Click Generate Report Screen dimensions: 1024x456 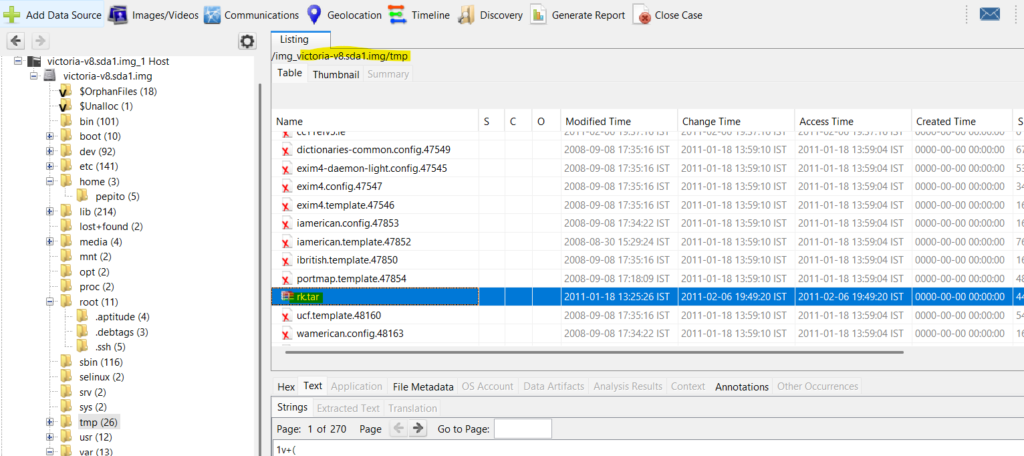click(x=577, y=14)
